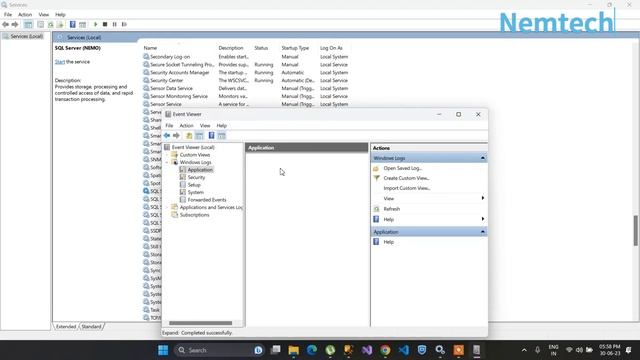Select Subscriptions in tree
640x360 pixels.
tap(194, 215)
